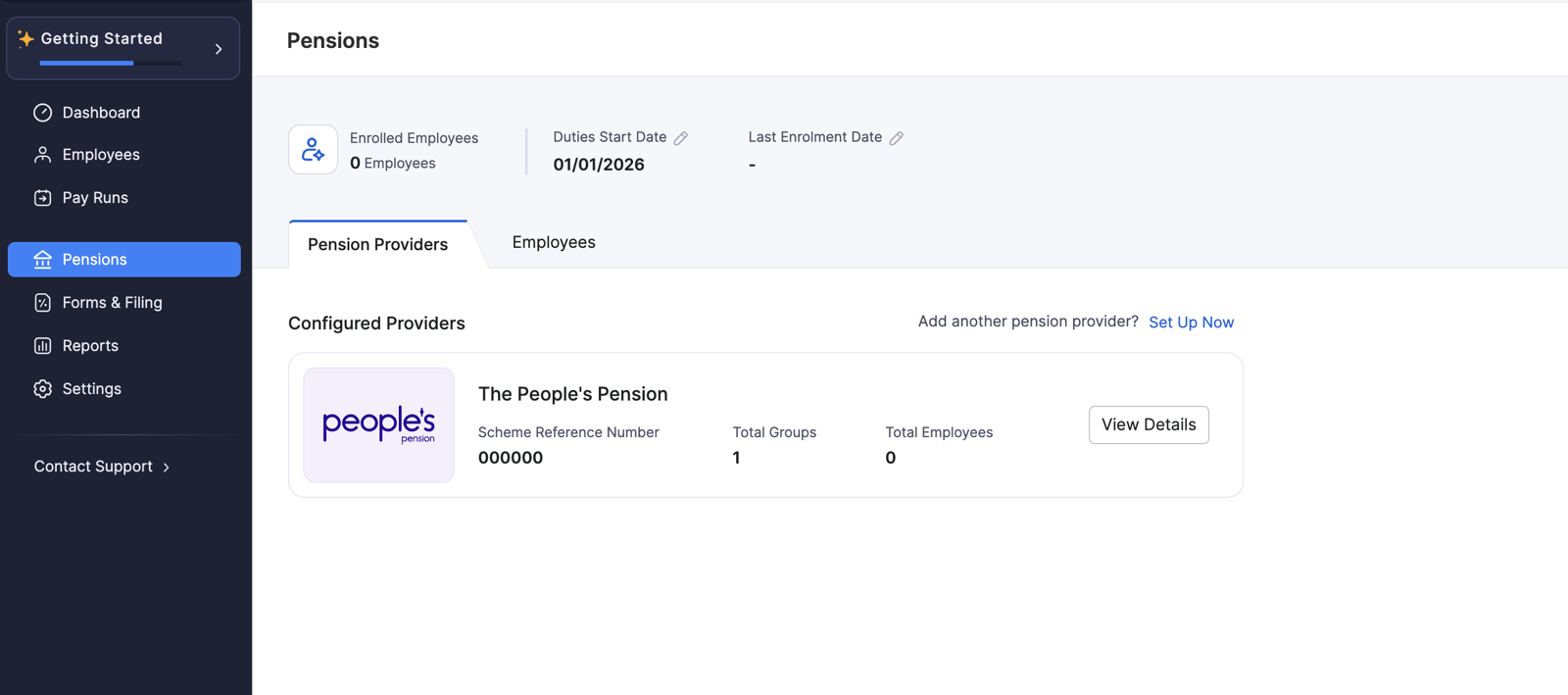The width and height of the screenshot is (1568, 695).
Task: Open Reports from the sidebar
Action: (x=123, y=346)
